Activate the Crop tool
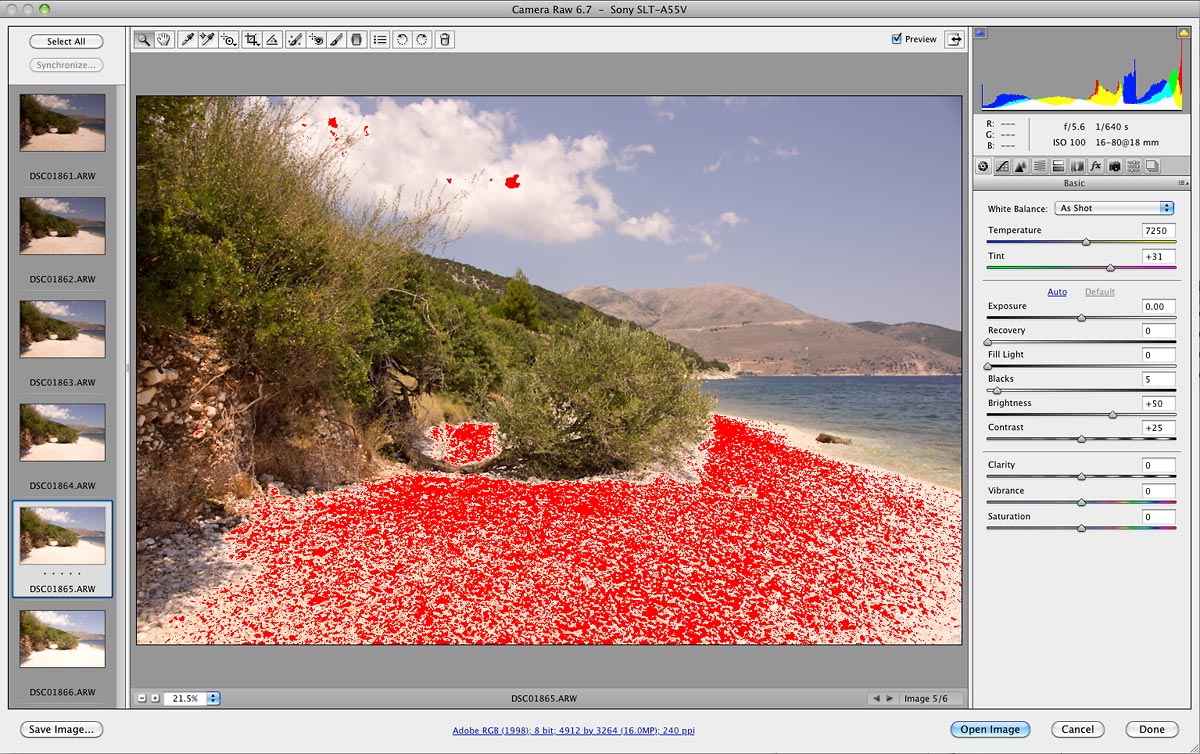Image resolution: width=1200 pixels, height=754 pixels. click(252, 40)
